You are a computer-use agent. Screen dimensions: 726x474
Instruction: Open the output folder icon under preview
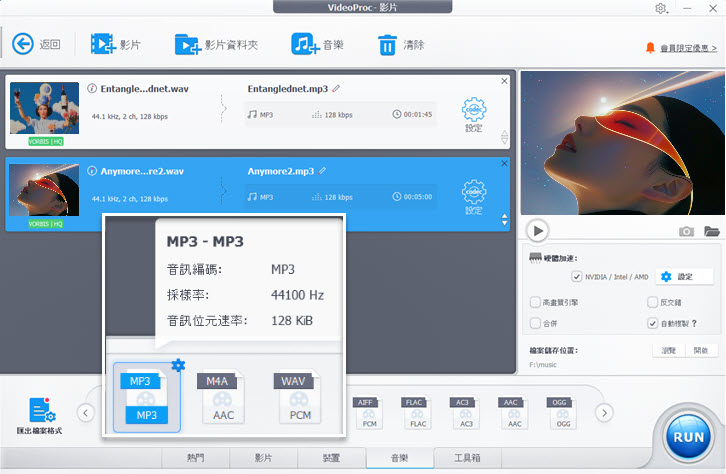pos(712,231)
